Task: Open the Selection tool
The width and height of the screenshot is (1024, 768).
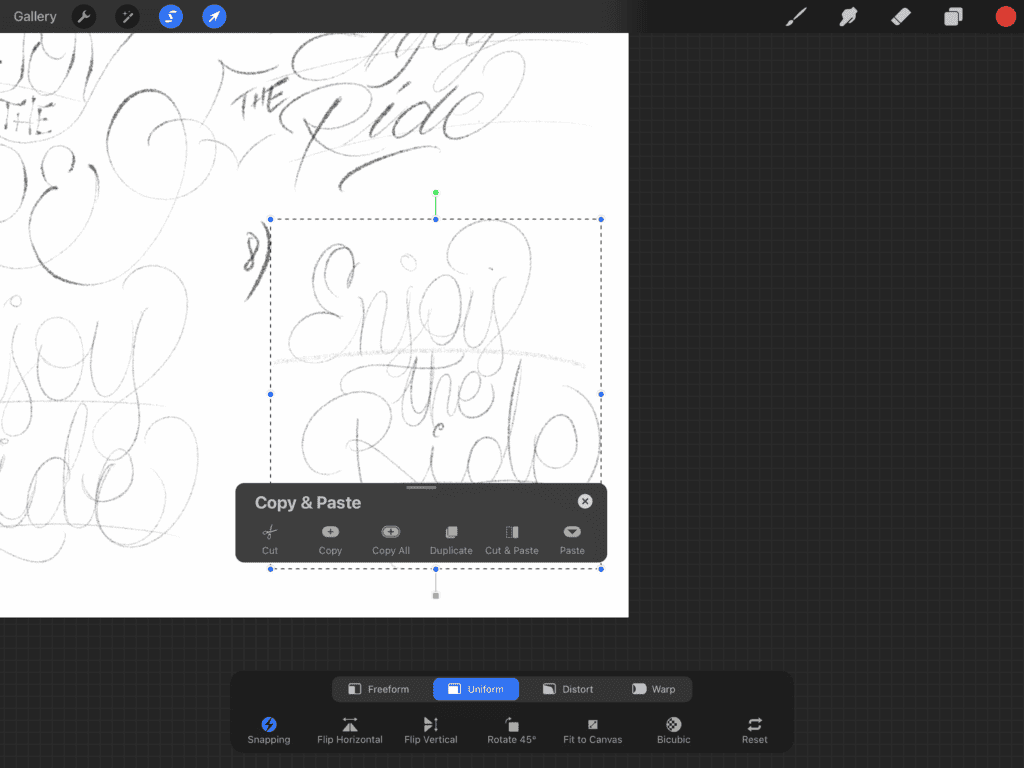Action: [170, 16]
